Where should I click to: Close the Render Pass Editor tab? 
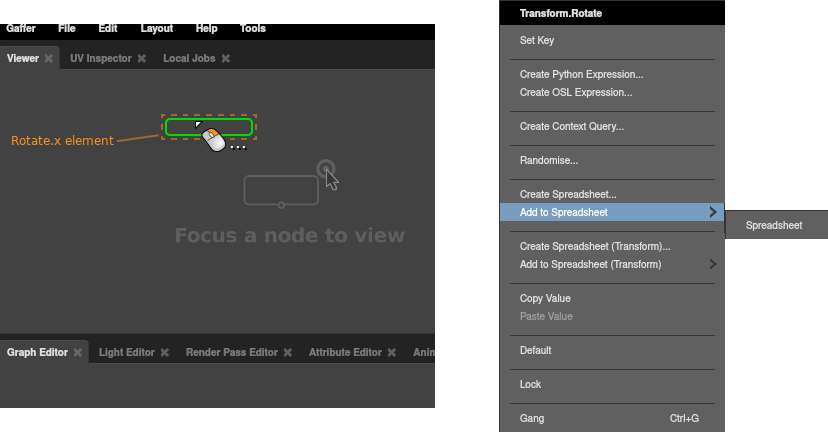pyautogui.click(x=288, y=353)
